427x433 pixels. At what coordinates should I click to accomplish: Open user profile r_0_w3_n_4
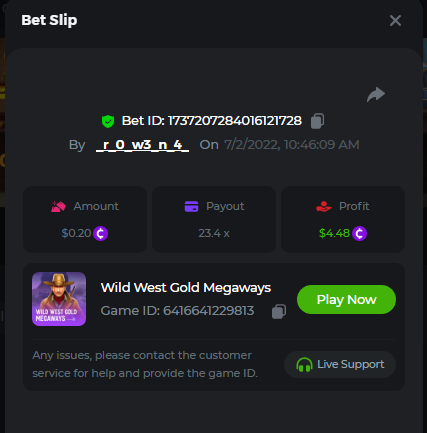click(x=142, y=145)
